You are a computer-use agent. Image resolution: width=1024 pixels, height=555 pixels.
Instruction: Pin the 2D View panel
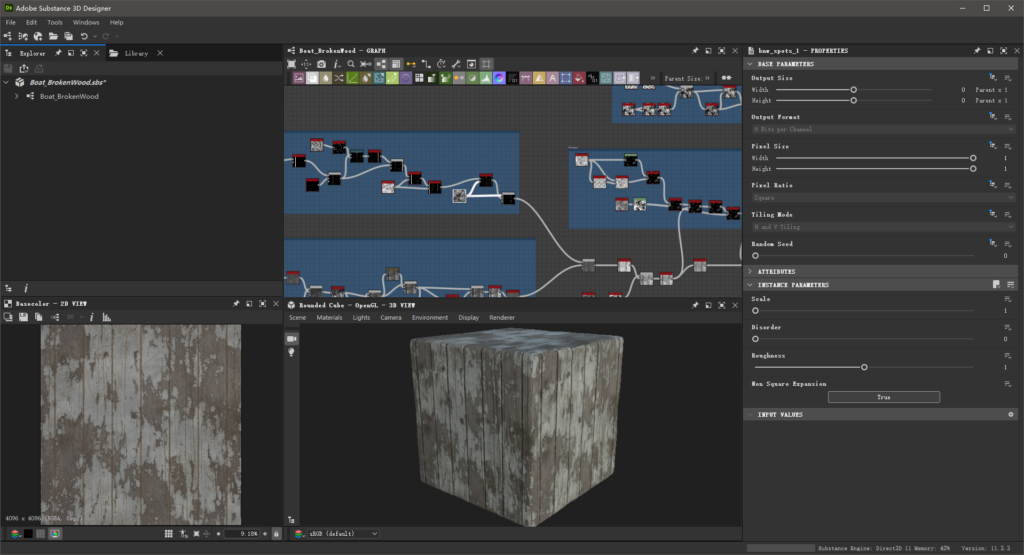pos(236,304)
